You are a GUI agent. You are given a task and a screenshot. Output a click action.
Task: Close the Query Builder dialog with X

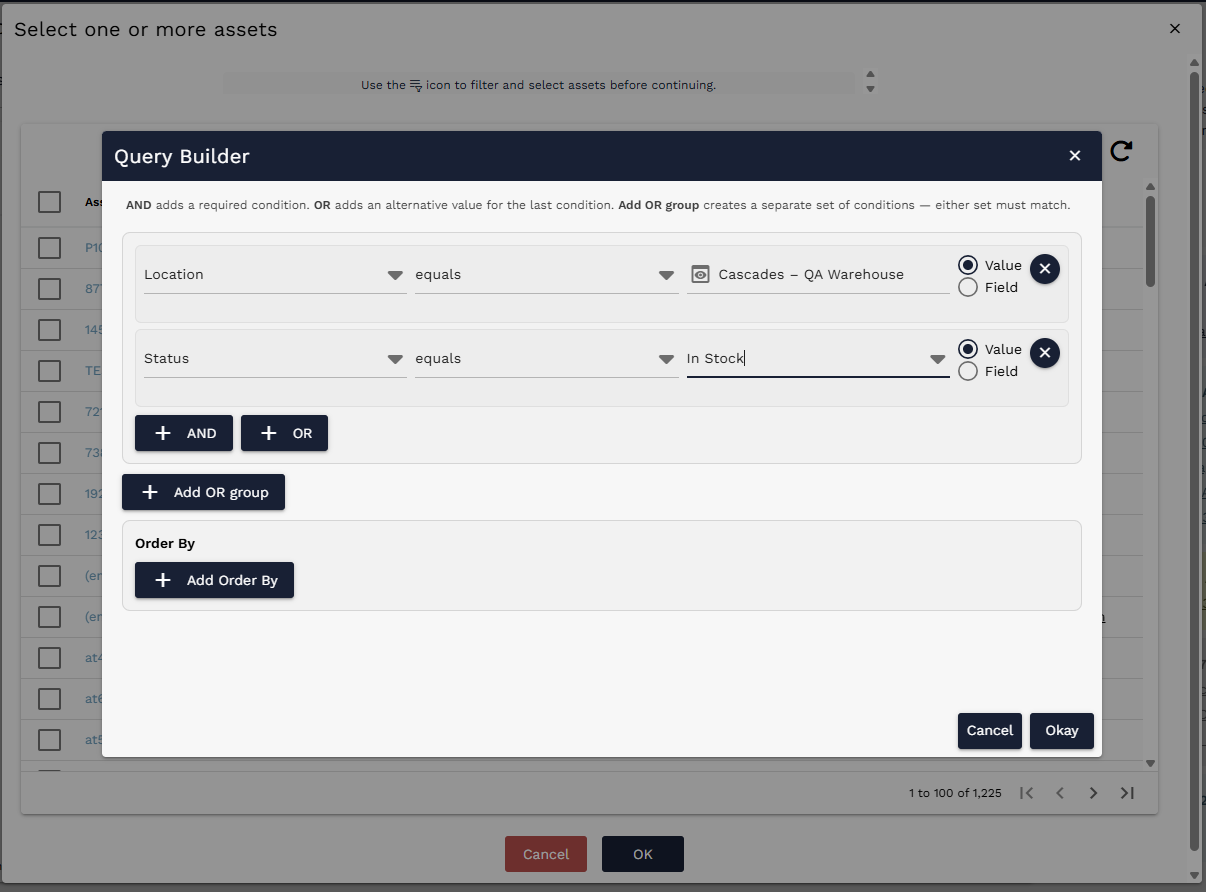[1075, 156]
